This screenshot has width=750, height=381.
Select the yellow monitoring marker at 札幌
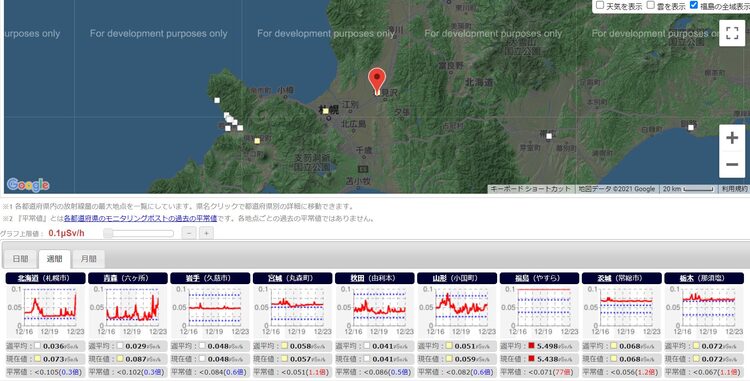[326, 111]
